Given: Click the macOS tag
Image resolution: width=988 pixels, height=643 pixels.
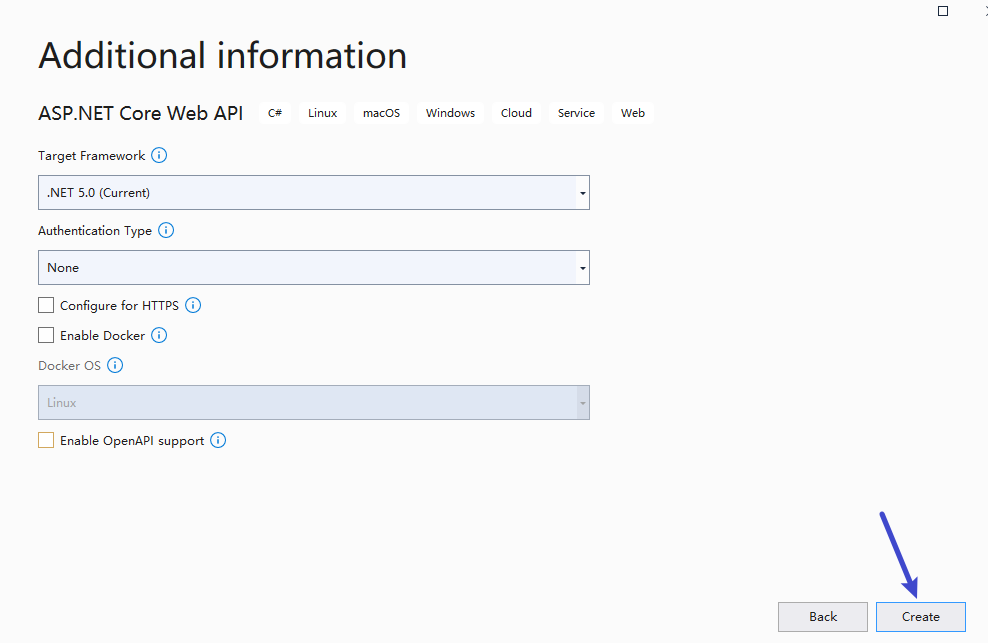Looking at the screenshot, I should (381, 113).
